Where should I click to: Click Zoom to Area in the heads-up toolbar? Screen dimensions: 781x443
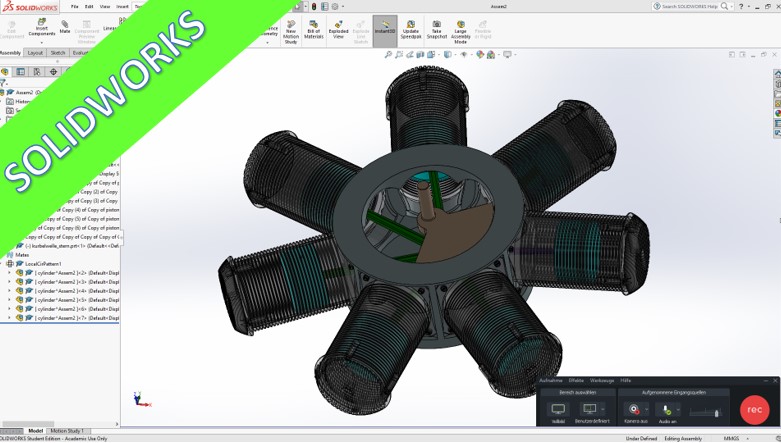pyautogui.click(x=399, y=54)
